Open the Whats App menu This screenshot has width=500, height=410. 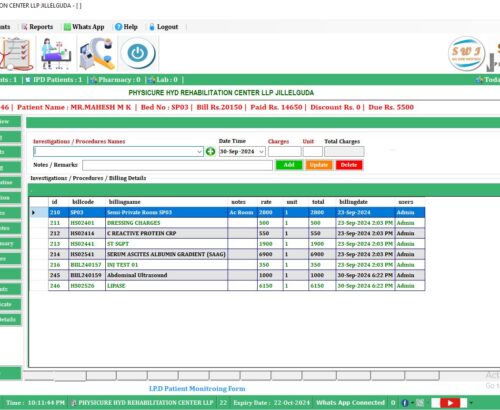click(x=84, y=27)
